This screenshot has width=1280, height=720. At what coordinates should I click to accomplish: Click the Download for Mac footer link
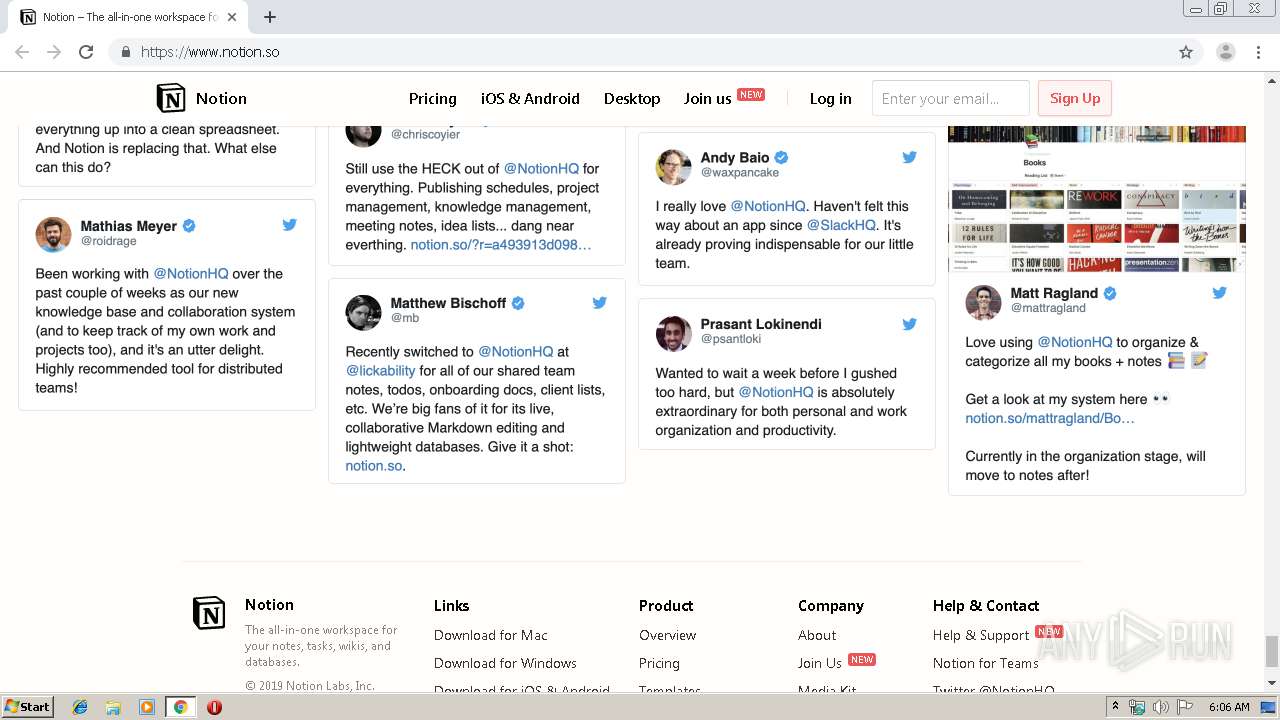point(491,635)
